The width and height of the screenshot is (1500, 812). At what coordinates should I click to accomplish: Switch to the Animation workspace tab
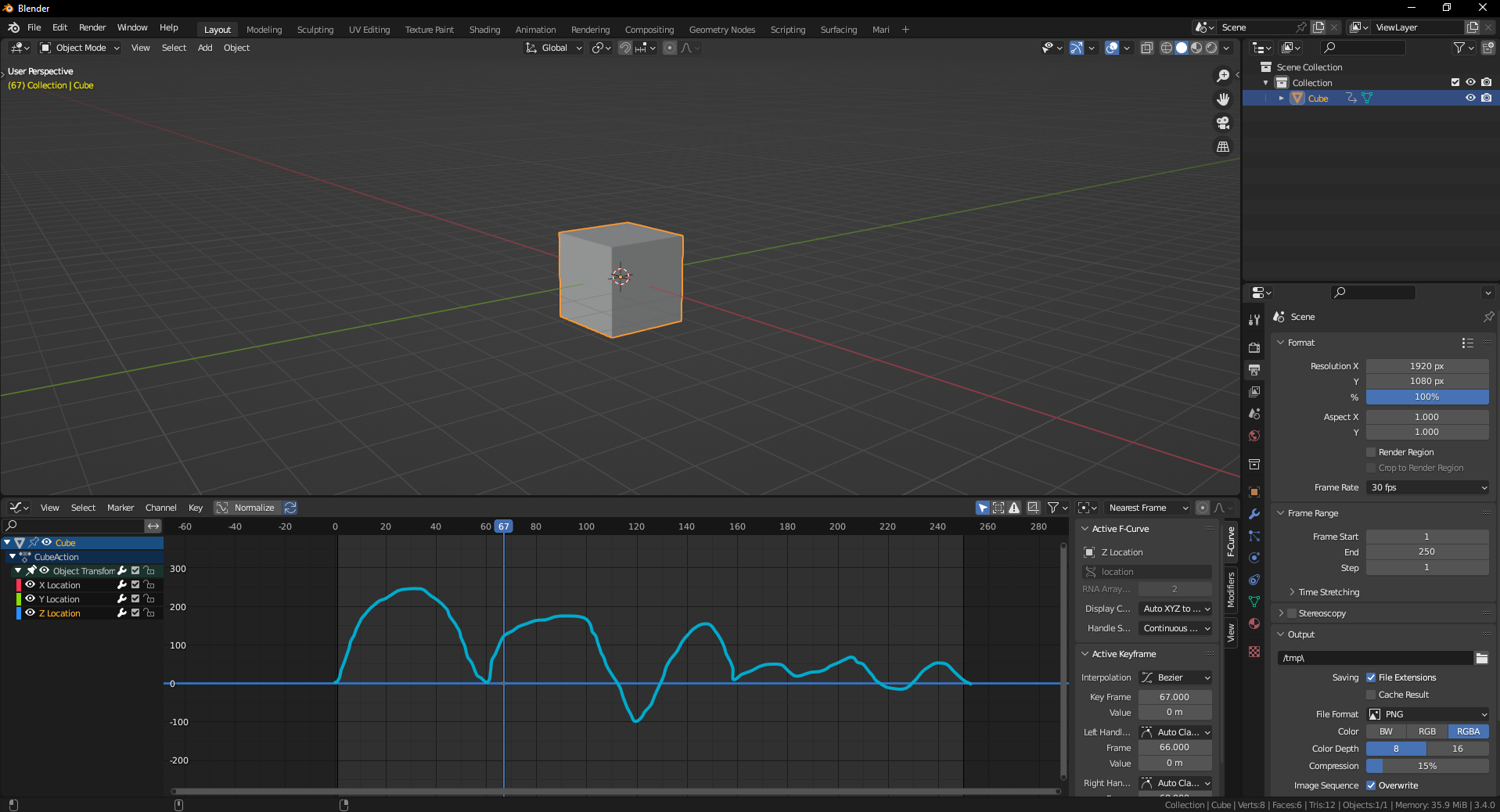click(535, 30)
